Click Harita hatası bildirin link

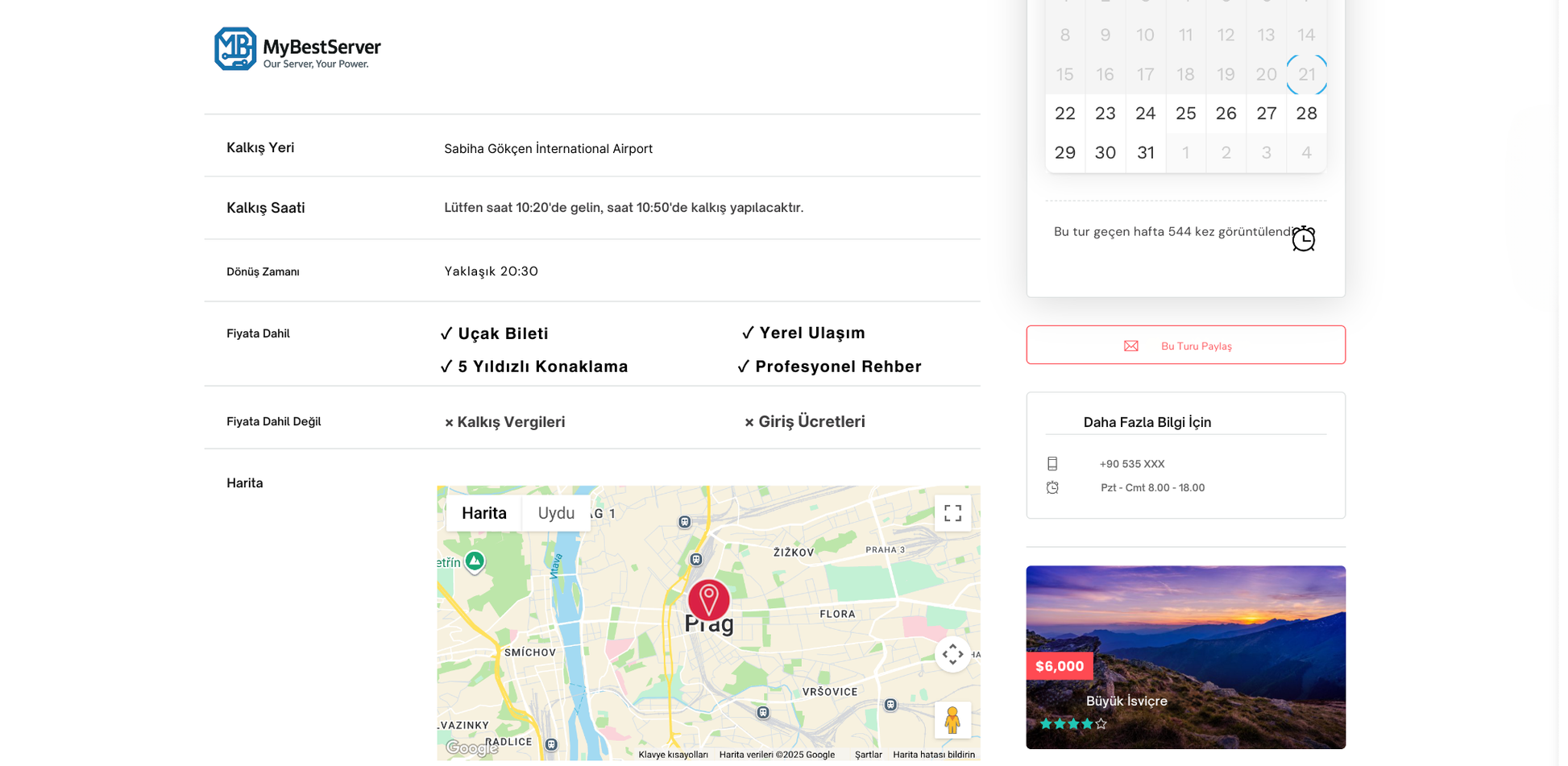tap(934, 755)
